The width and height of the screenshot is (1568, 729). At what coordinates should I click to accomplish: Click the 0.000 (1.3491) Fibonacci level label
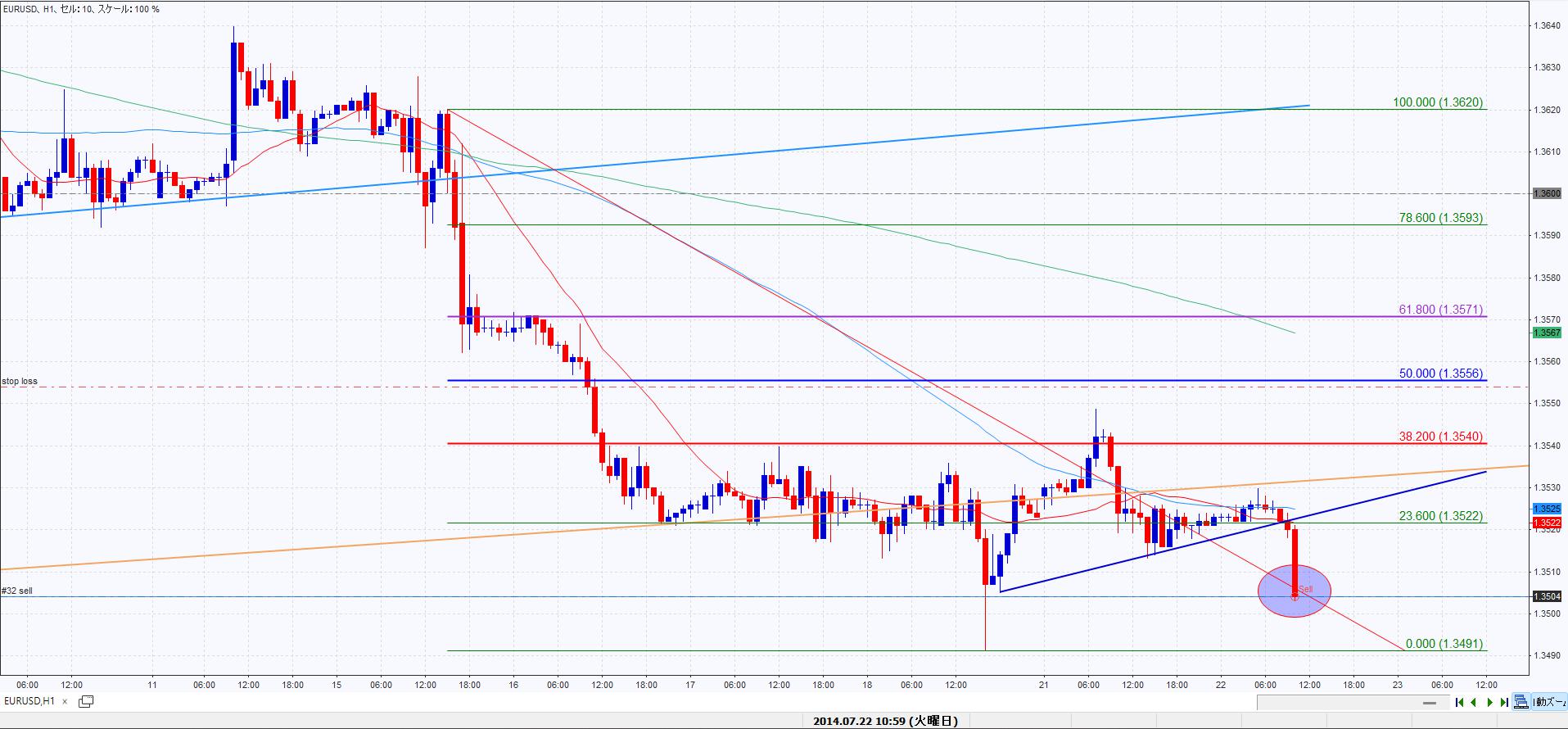point(1444,644)
